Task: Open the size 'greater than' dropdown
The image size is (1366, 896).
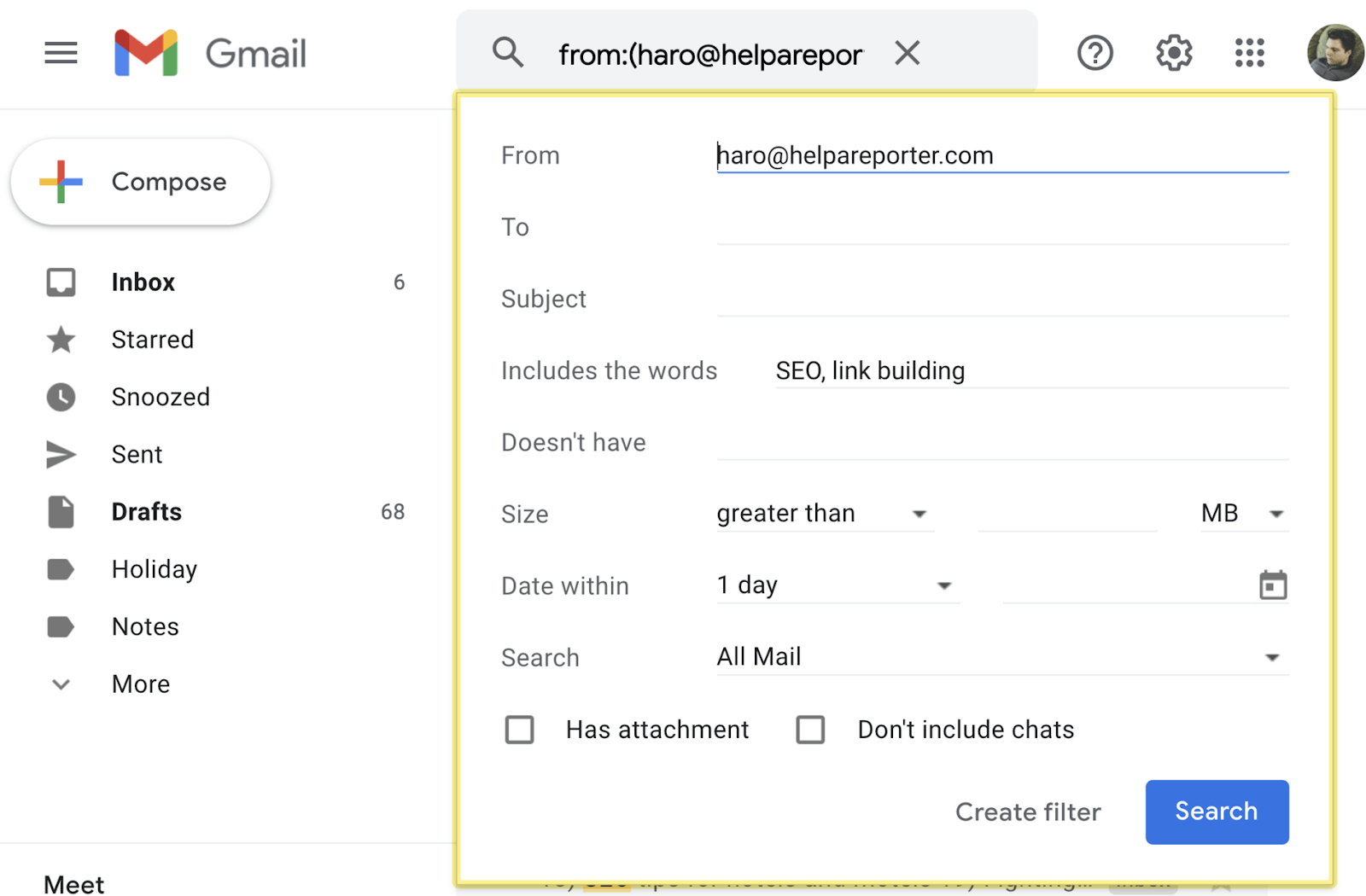Action: 823,514
